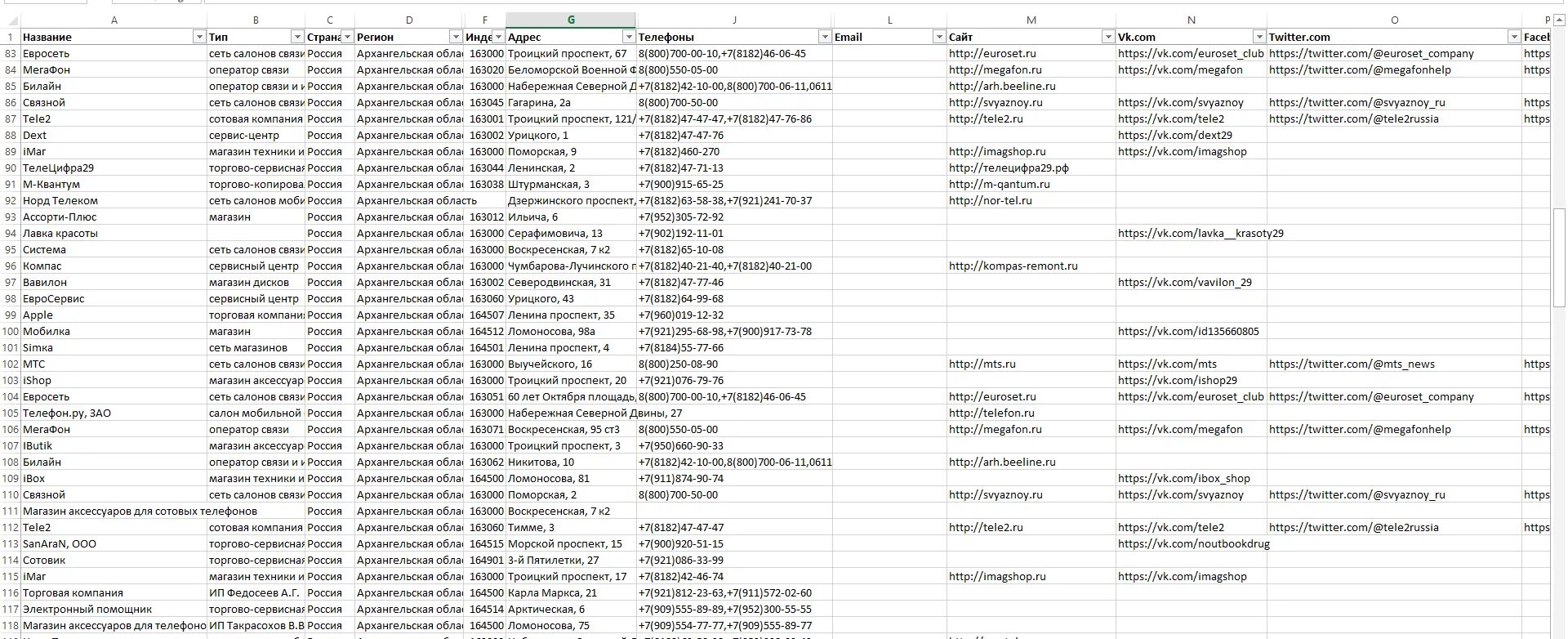
Task: Open the Vk.com column filter dropdown
Action: tap(1259, 37)
